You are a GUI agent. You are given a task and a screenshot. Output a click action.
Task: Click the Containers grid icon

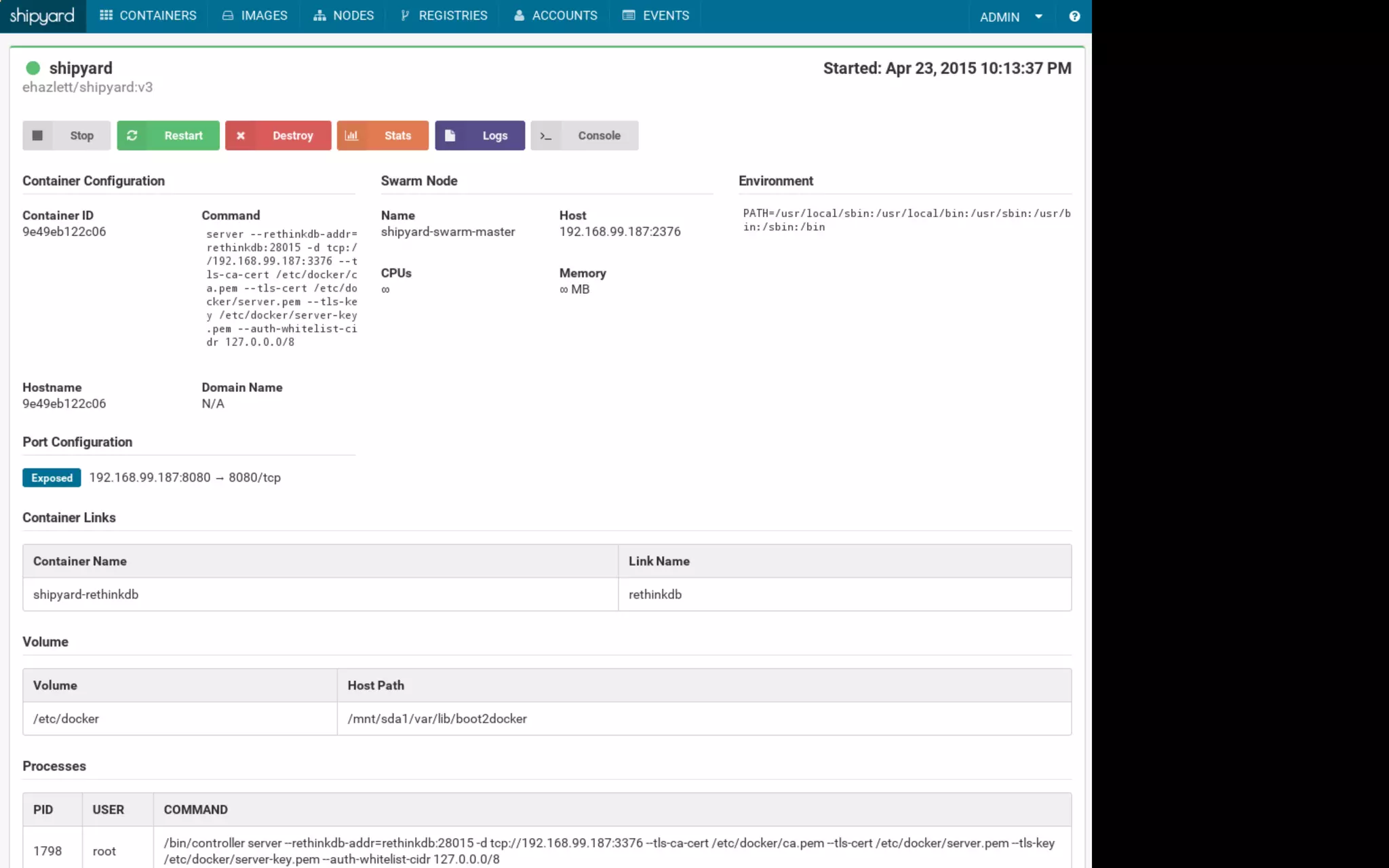pyautogui.click(x=106, y=15)
